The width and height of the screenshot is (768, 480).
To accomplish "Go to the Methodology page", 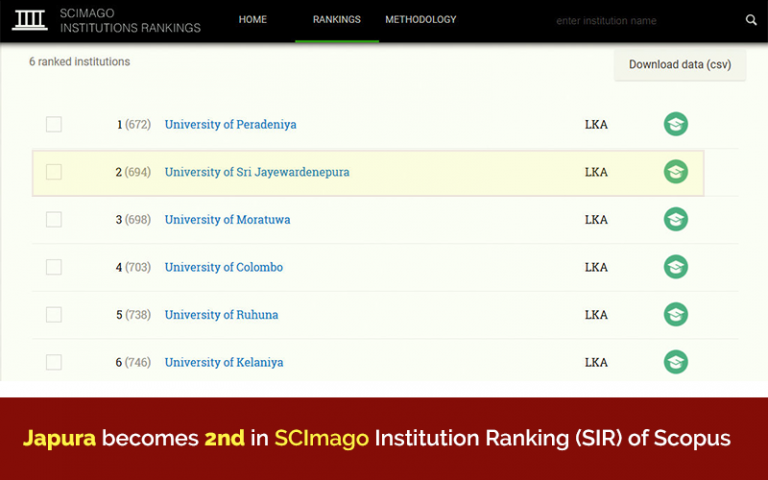I will 421,20.
